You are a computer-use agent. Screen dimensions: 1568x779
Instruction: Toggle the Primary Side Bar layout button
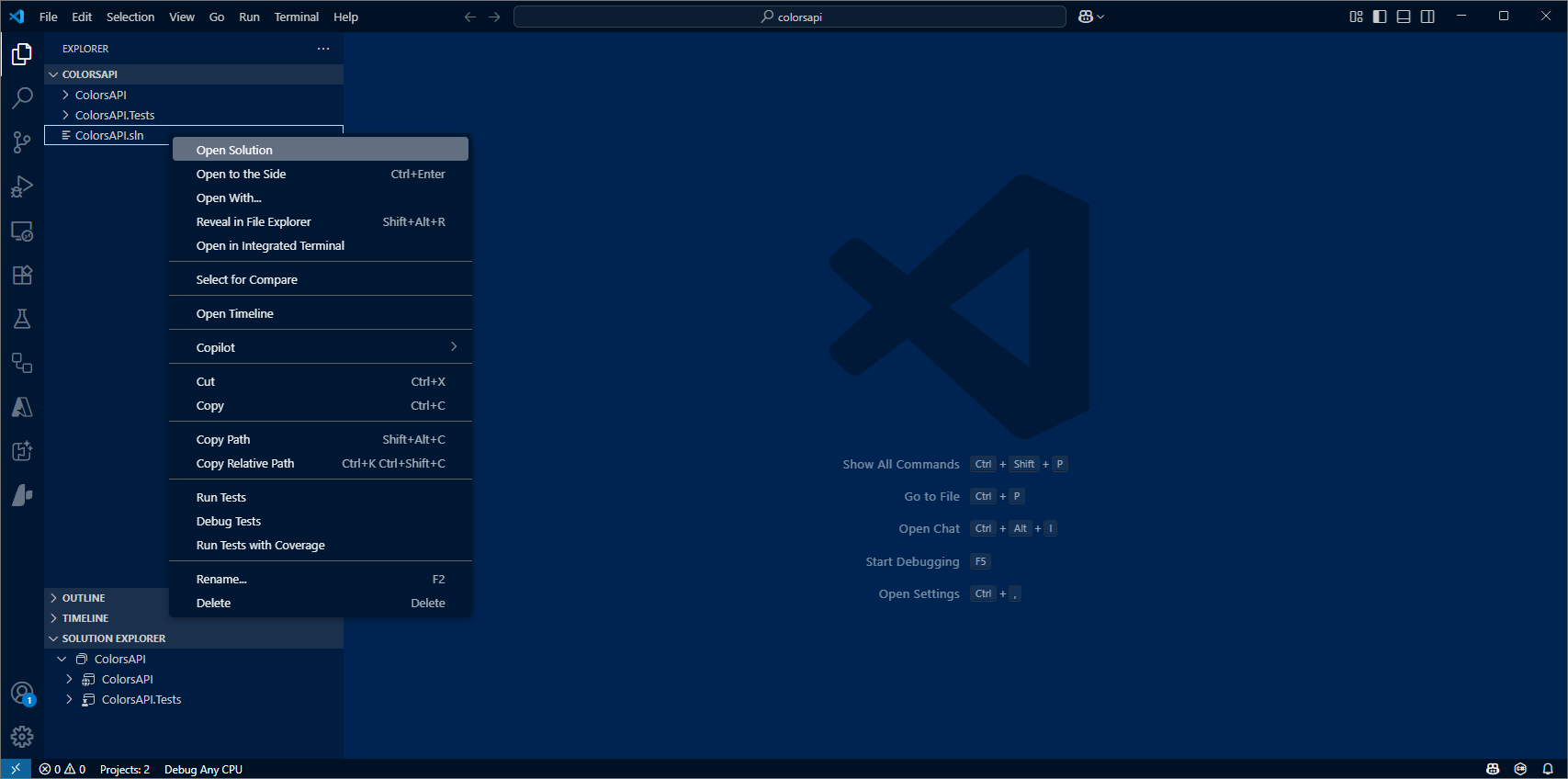pyautogui.click(x=1380, y=17)
